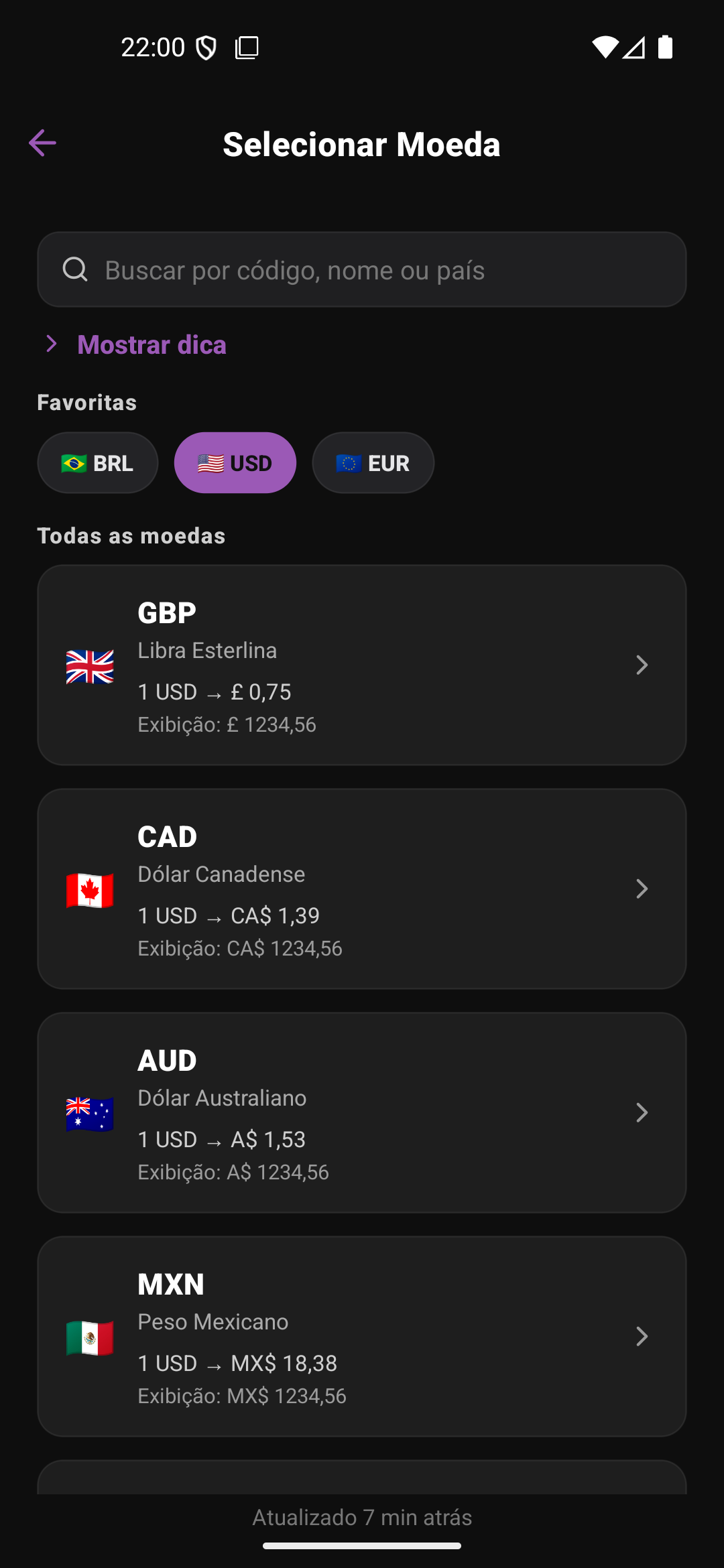Choose MXN Peso Mexicano entry

point(362,1336)
